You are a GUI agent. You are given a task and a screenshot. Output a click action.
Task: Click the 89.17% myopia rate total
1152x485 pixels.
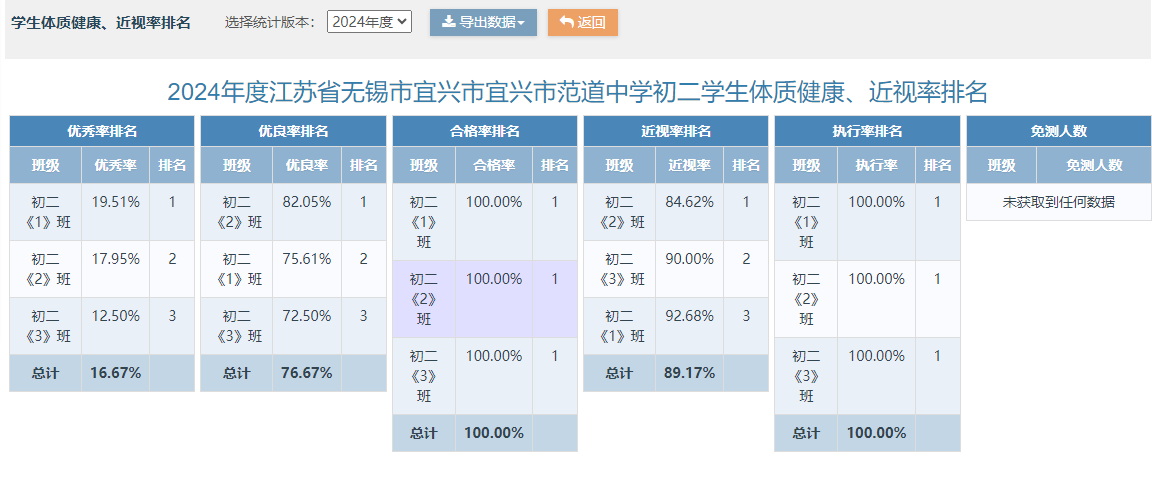689,373
